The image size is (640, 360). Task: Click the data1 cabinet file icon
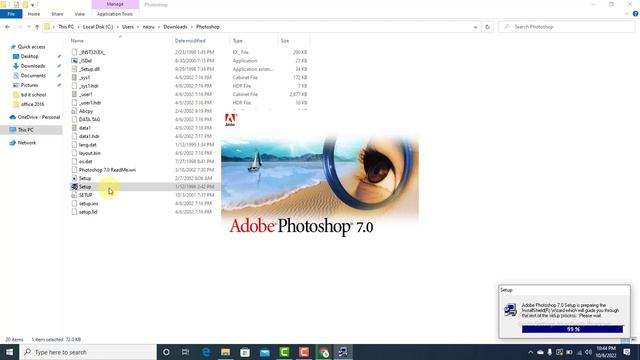pos(74,128)
